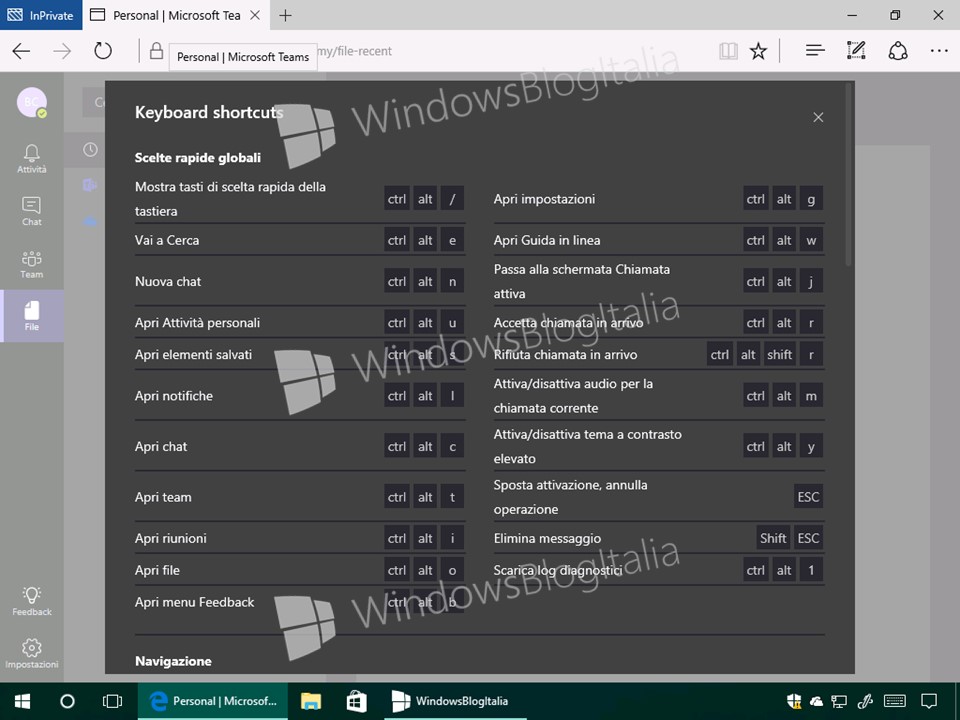Click the Windows Defender shield tray icon
This screenshot has height=720, width=960.
(x=794, y=701)
